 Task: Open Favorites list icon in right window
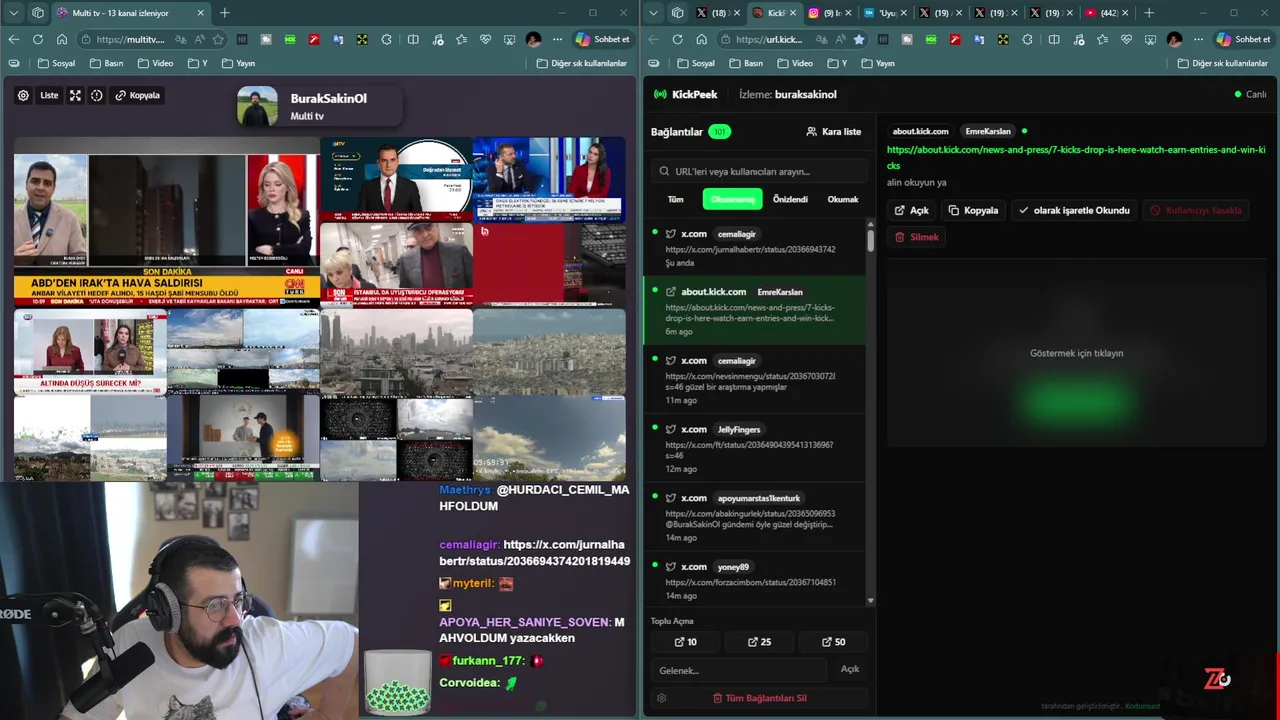(1101, 39)
